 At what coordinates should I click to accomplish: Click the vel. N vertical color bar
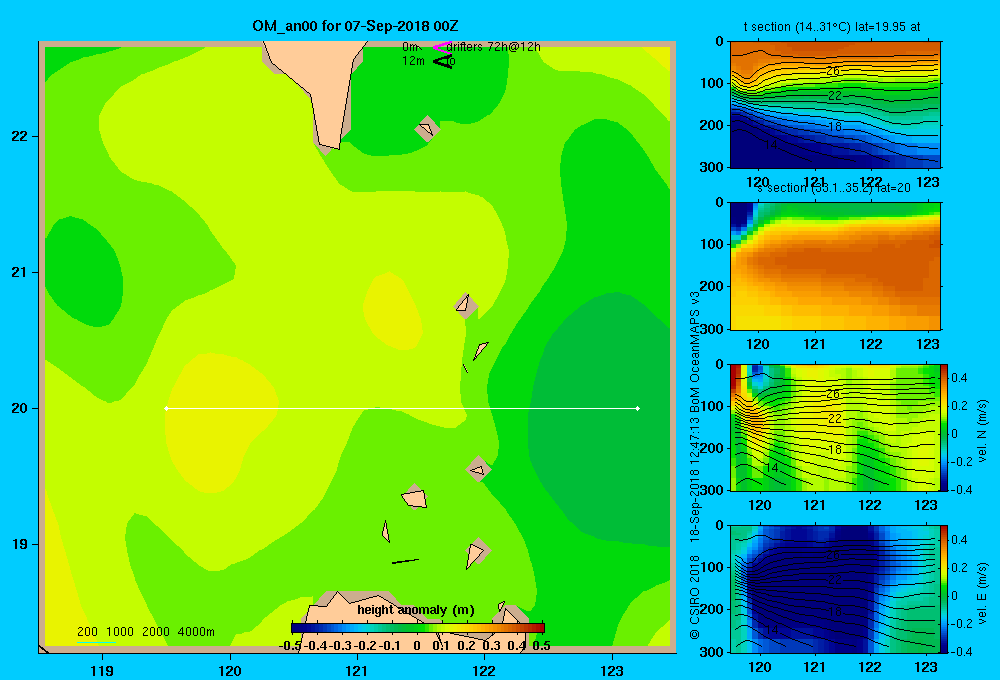pyautogui.click(x=945, y=427)
